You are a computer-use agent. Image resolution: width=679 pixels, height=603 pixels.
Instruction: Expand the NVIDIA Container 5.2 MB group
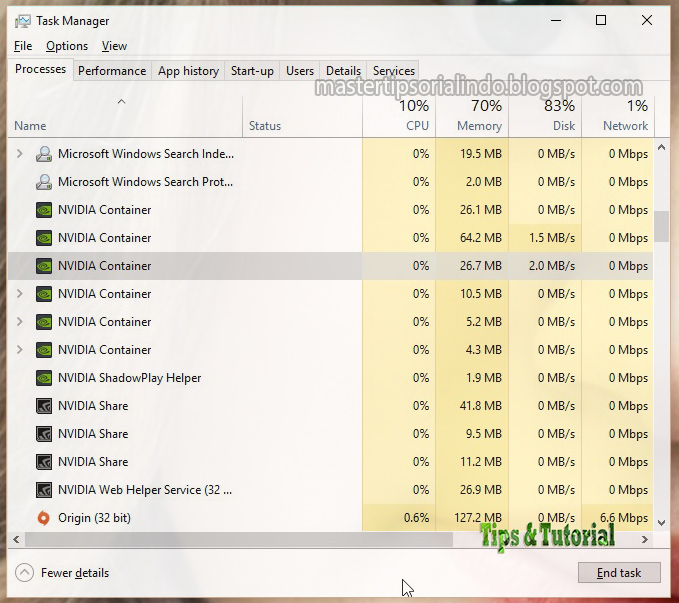[x=19, y=322]
